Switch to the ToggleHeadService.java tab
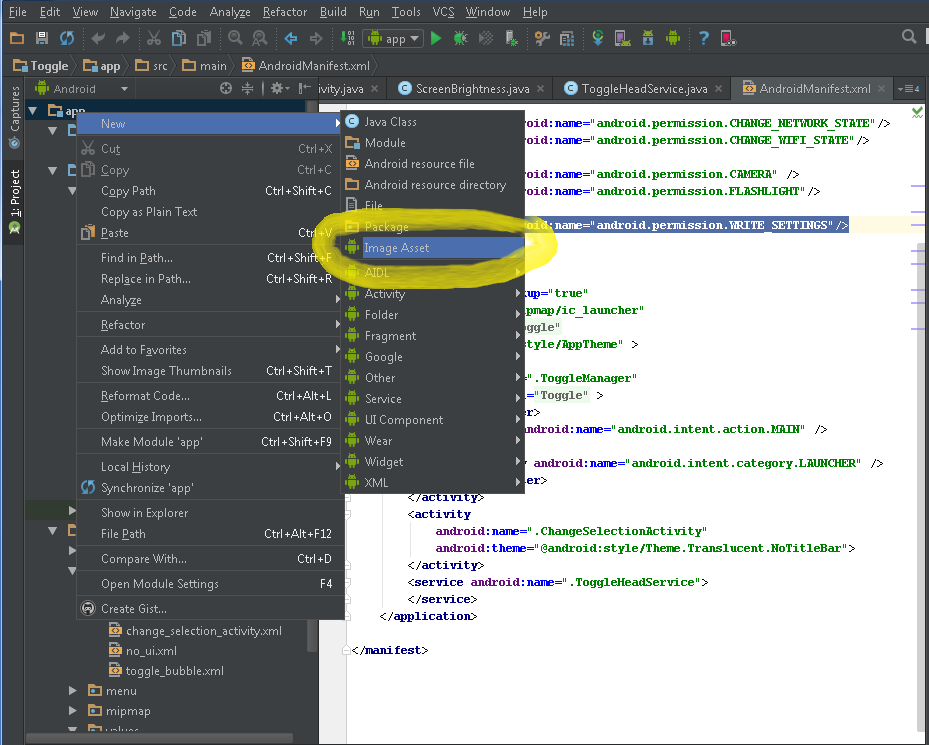 click(x=644, y=89)
